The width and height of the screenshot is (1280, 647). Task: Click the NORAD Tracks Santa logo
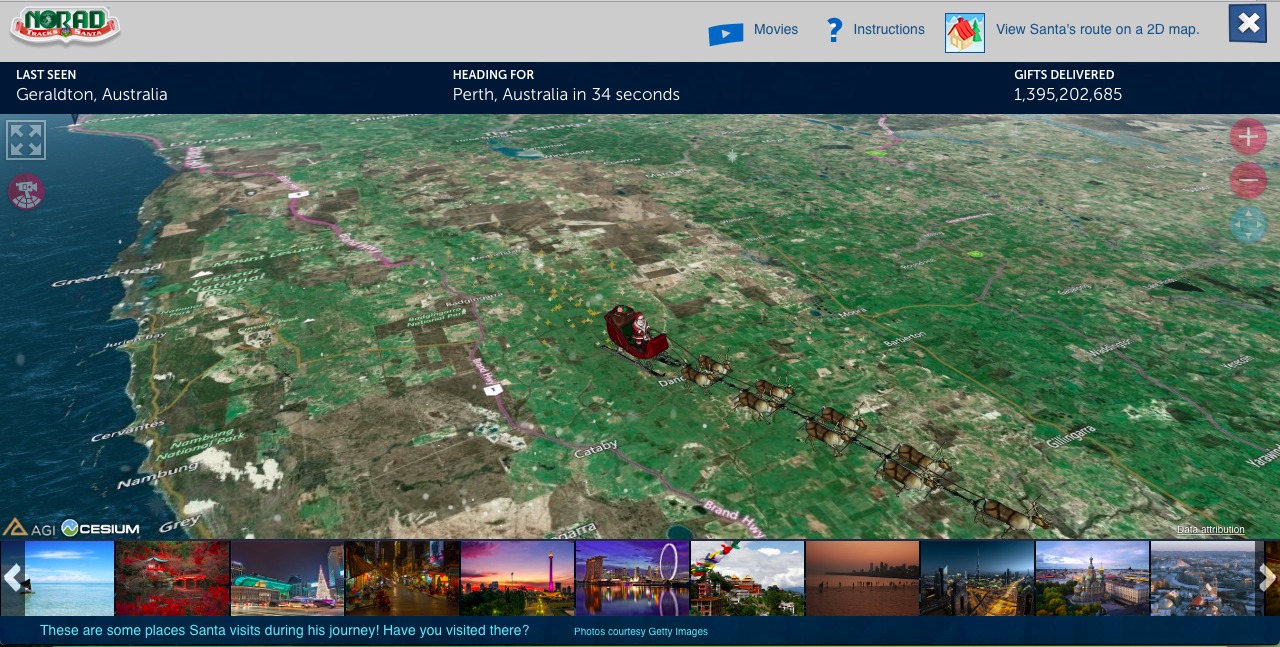pyautogui.click(x=66, y=26)
